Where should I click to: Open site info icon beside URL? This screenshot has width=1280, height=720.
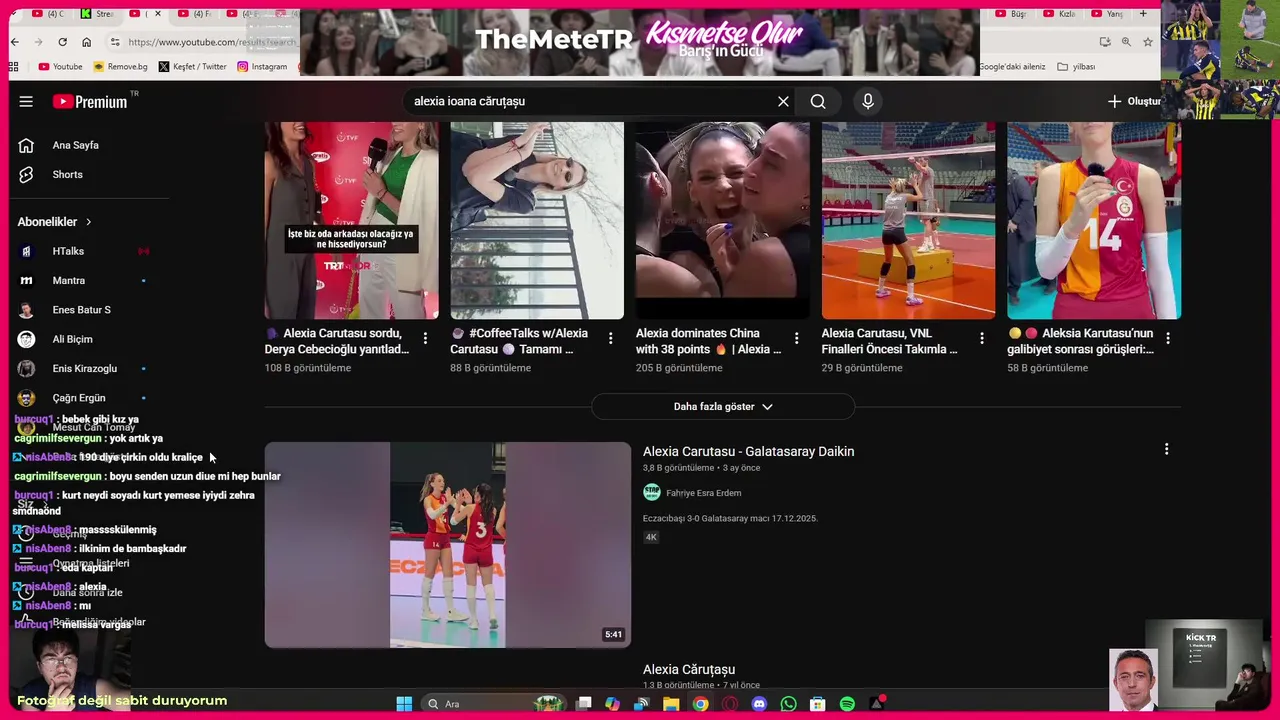point(115,42)
